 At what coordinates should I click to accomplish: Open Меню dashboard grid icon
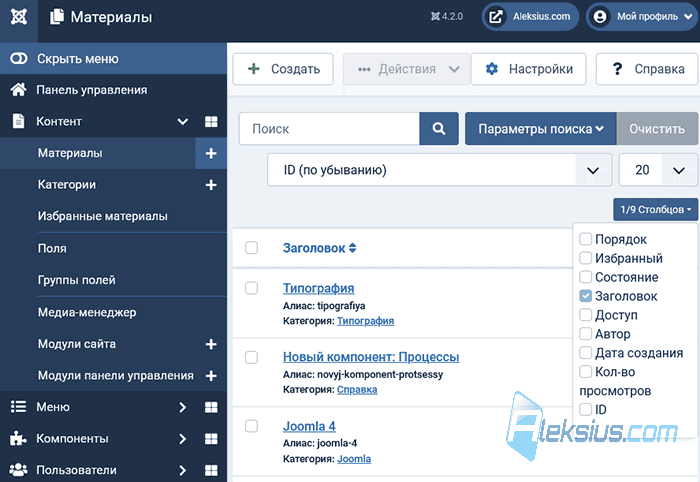[211, 407]
